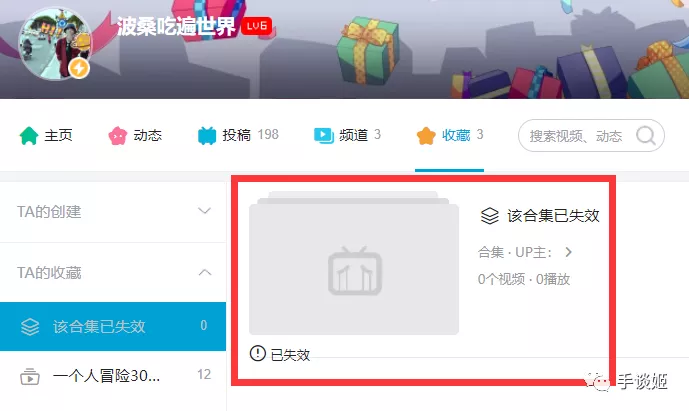689x411 pixels.
Task: Click the orange star 收藏 icon
Action: (x=426, y=135)
